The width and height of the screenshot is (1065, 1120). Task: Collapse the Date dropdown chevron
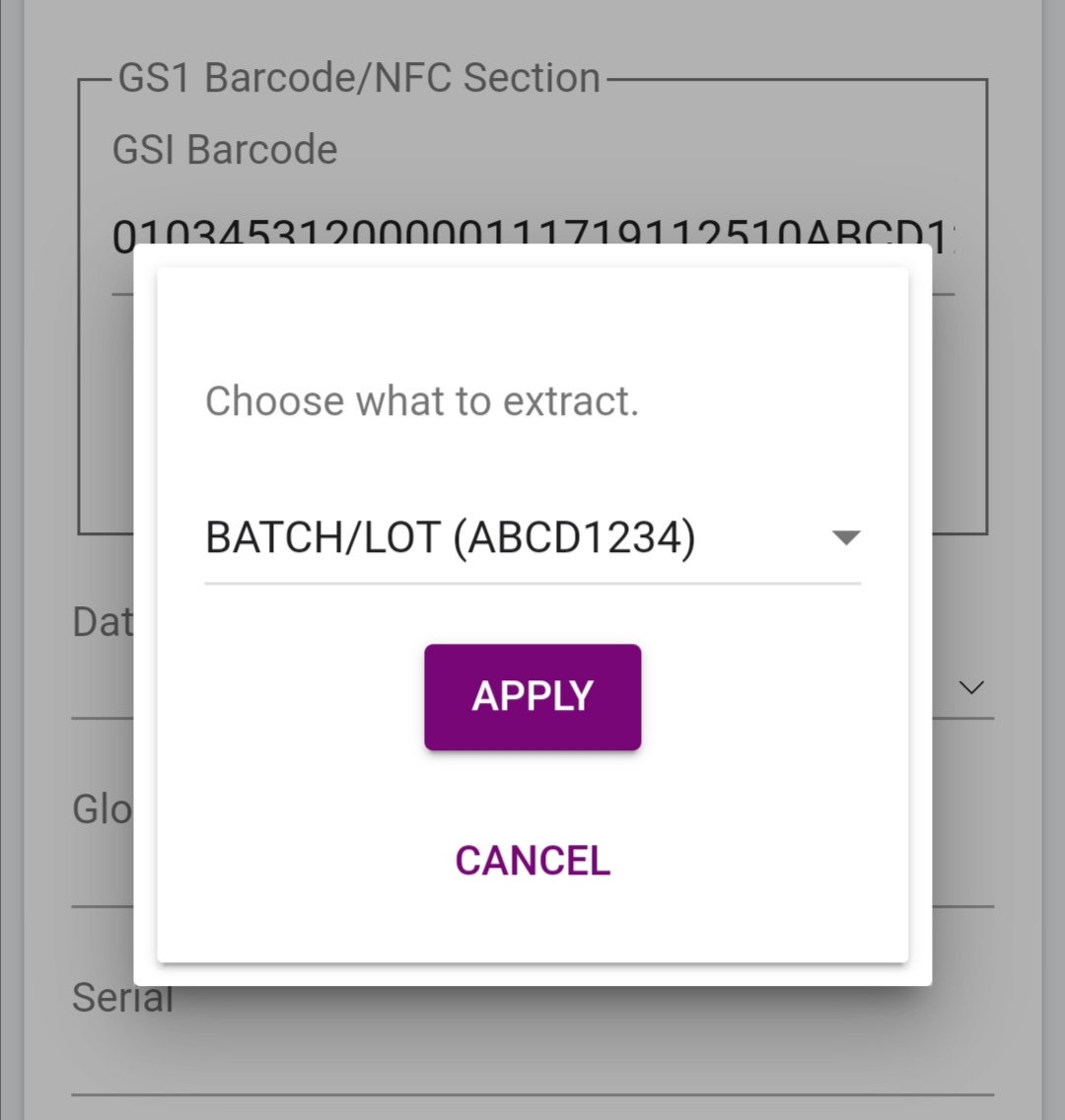point(970,687)
